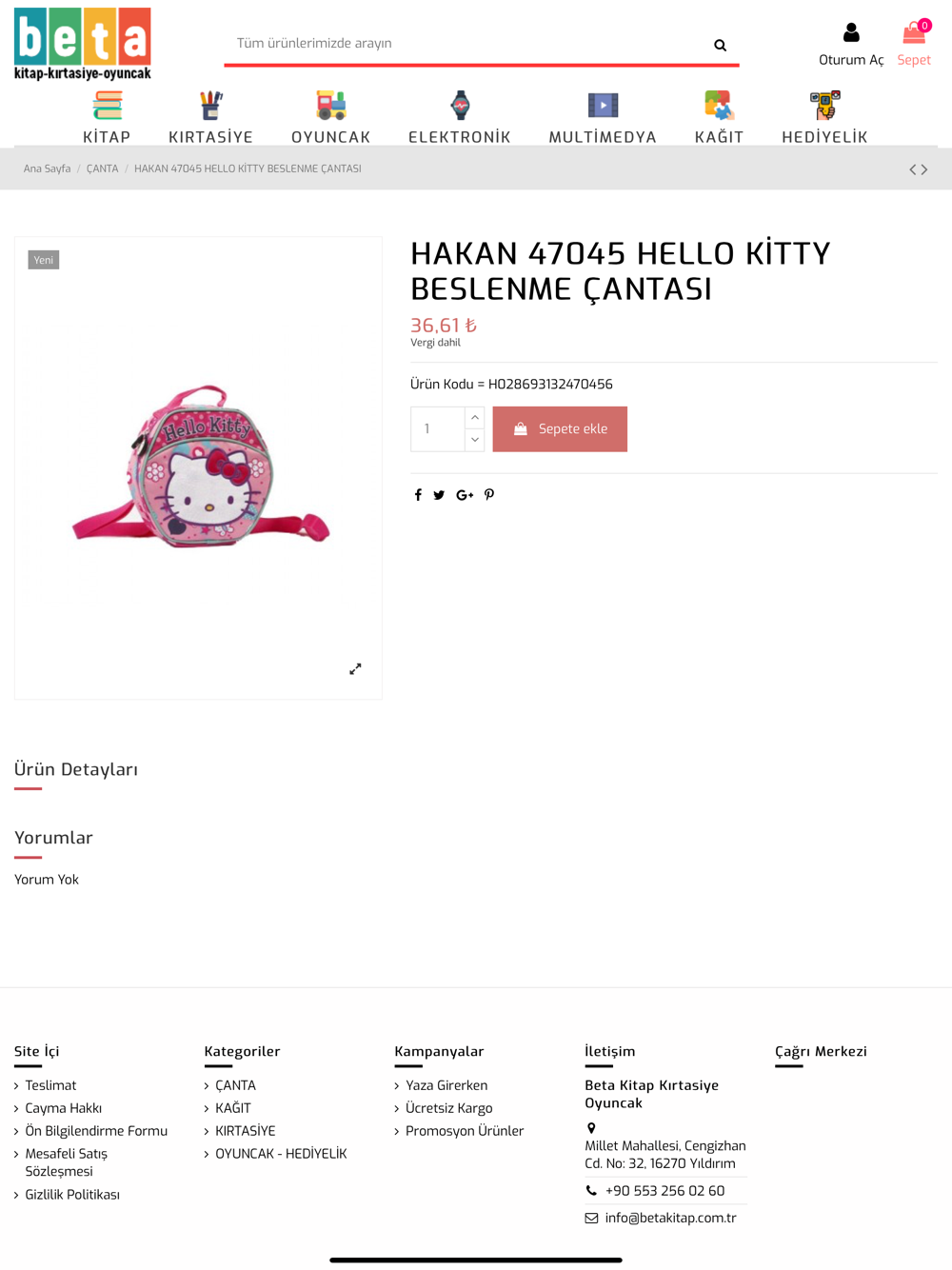Pin the product on Pinterest
The width and height of the screenshot is (952, 1270).
click(489, 495)
